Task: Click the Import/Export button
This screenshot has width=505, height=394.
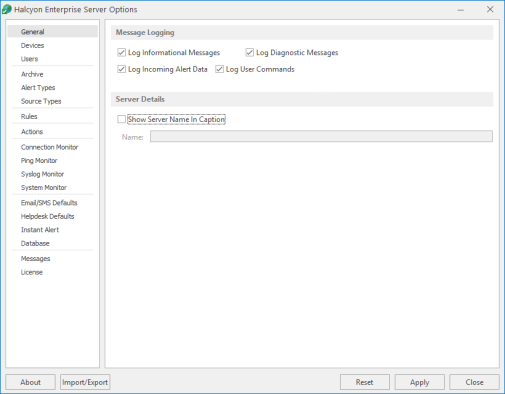Action: coord(85,382)
